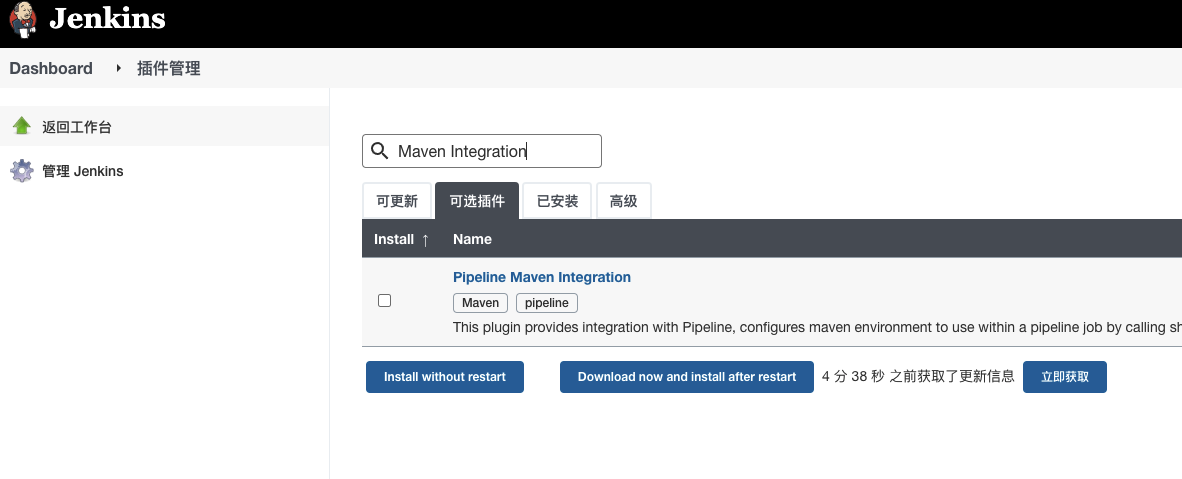Click the green up-arrow return icon
Image resolution: width=1182 pixels, height=479 pixels.
click(x=22, y=126)
